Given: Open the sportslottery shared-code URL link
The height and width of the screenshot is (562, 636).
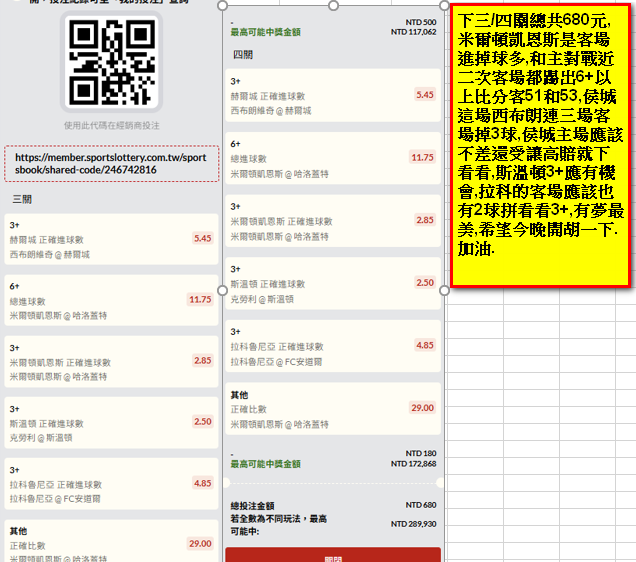Looking at the screenshot, I should click(112, 164).
